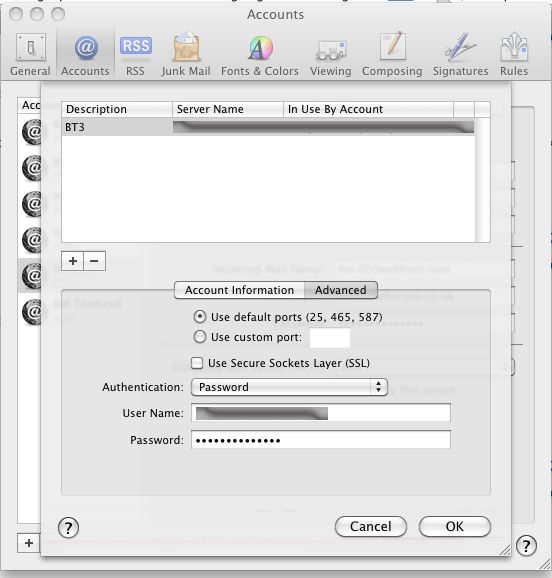Open Composing preferences
552x578 pixels.
click(x=392, y=55)
